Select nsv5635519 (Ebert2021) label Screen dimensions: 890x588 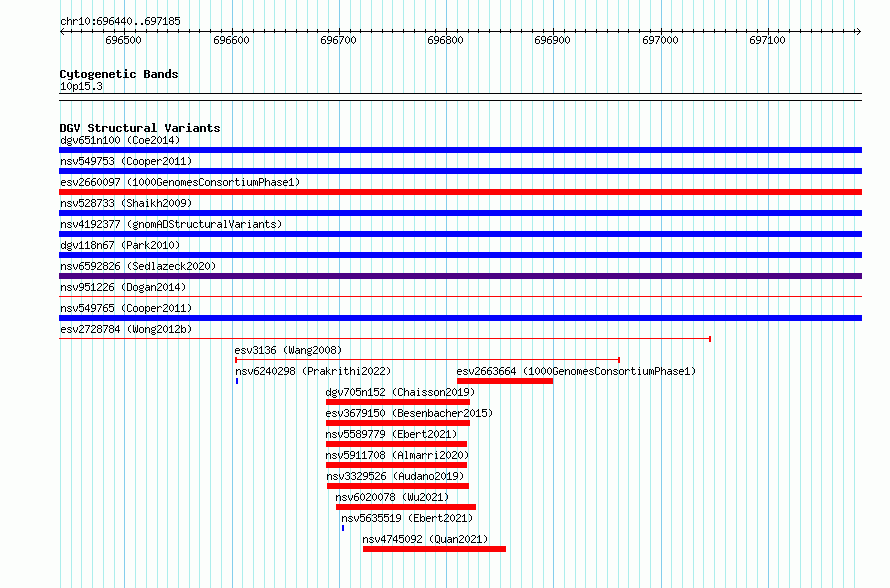click(407, 518)
